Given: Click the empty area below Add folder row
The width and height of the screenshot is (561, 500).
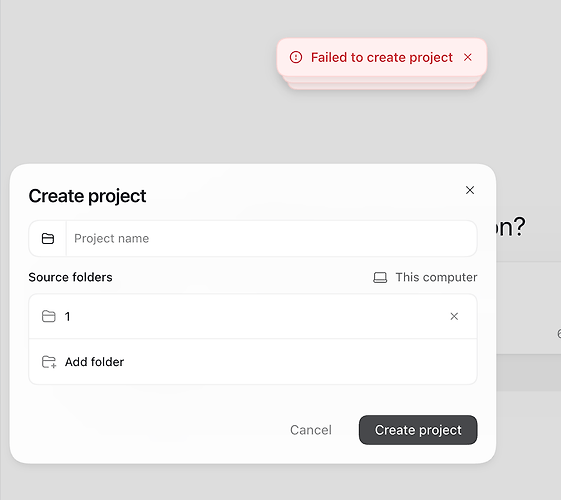Looking at the screenshot, I should click(253, 399).
